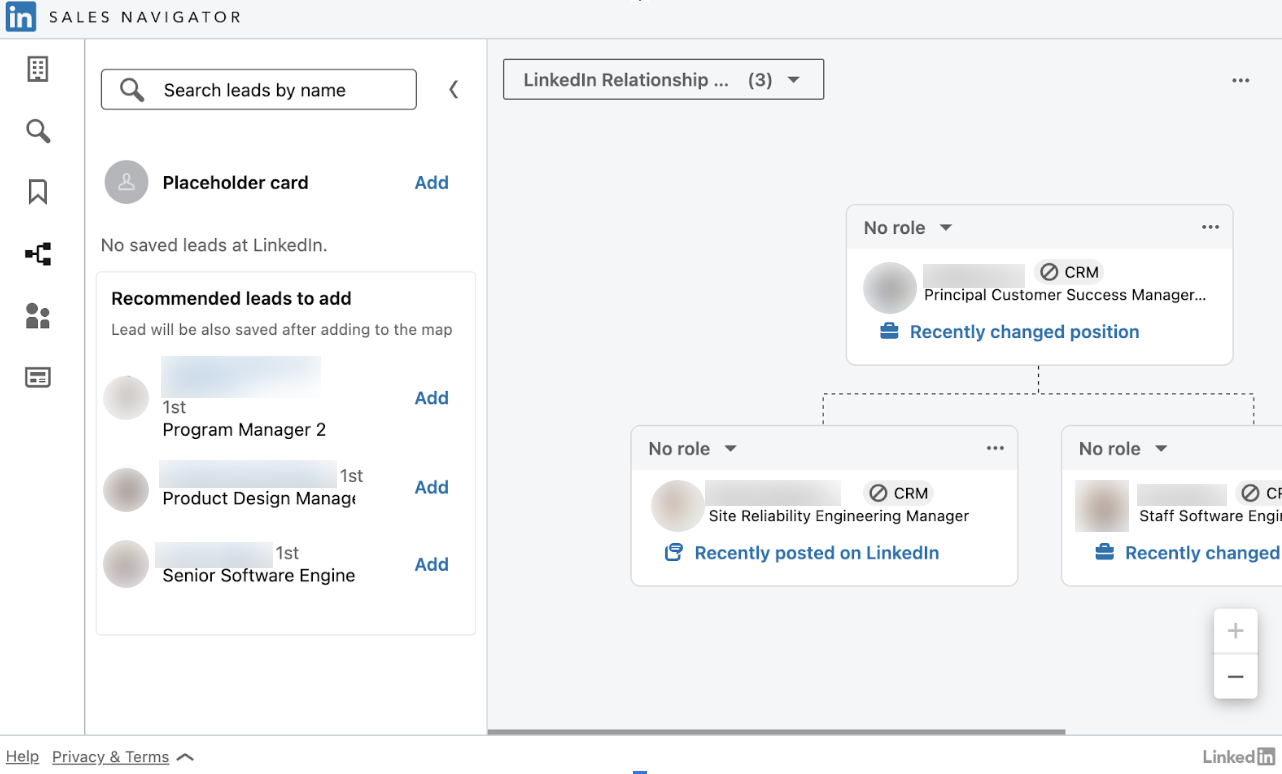This screenshot has width=1282, height=774.
Task: Click Program Manager 2 lead avatar
Action: [126, 398]
